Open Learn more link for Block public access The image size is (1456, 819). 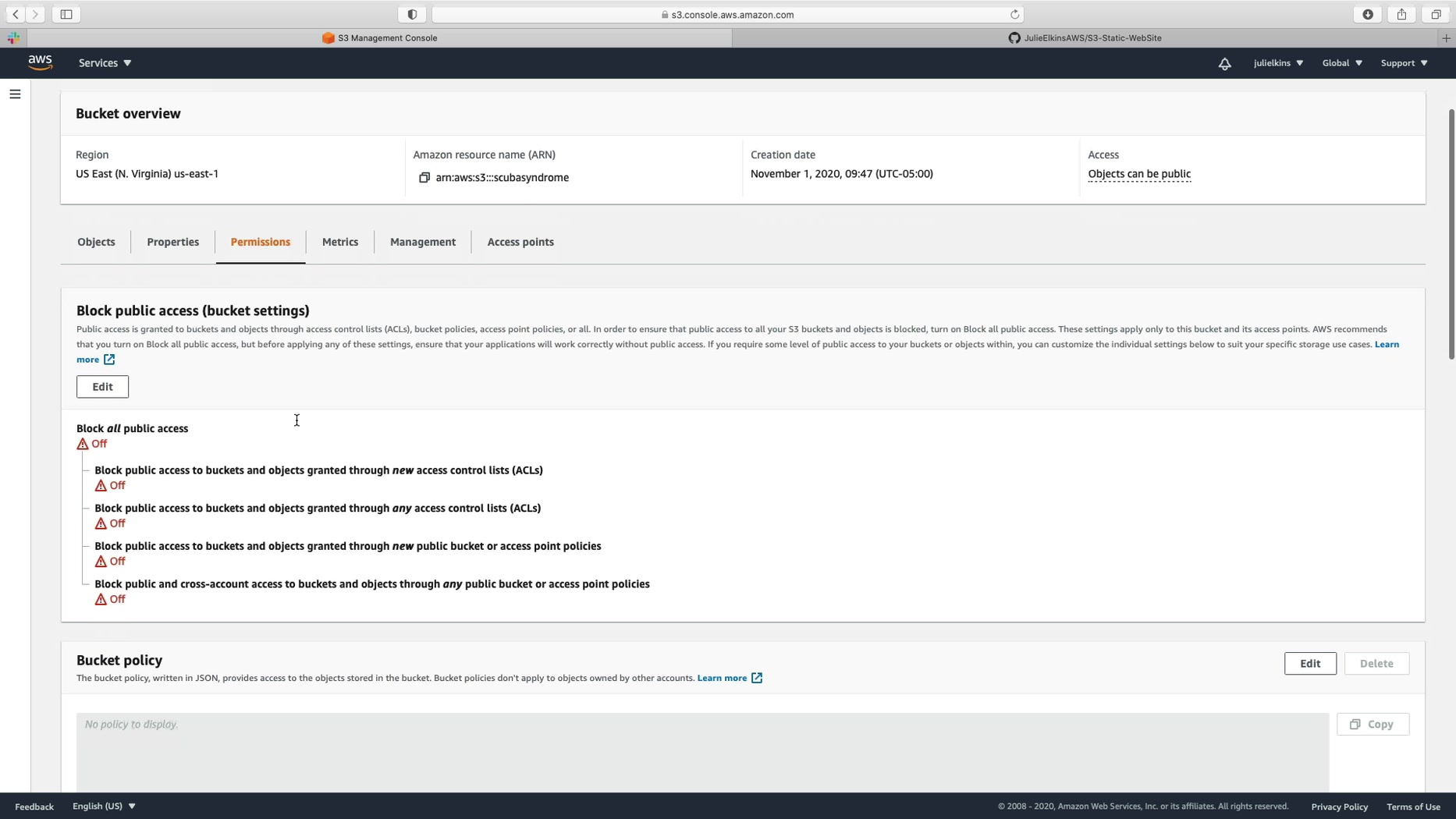(1387, 344)
